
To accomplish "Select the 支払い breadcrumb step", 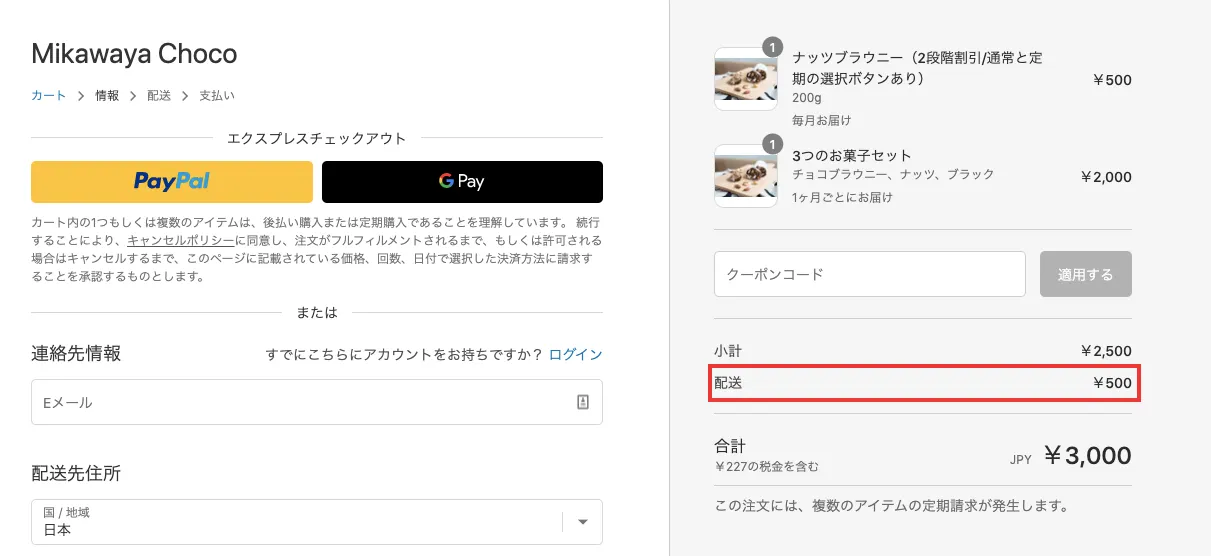I will [x=217, y=96].
